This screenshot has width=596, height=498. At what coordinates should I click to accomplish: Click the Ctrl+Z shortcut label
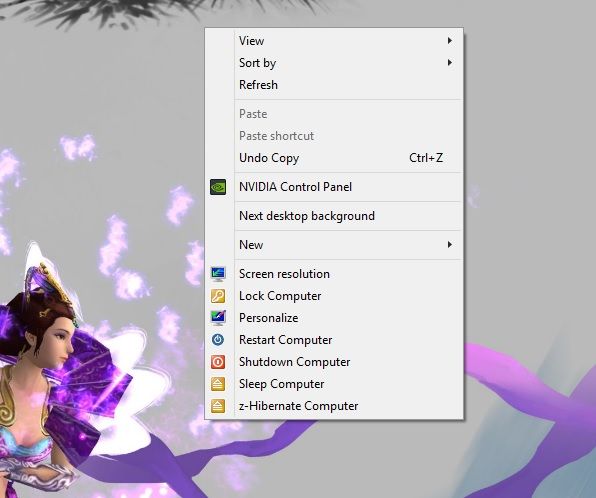click(426, 158)
